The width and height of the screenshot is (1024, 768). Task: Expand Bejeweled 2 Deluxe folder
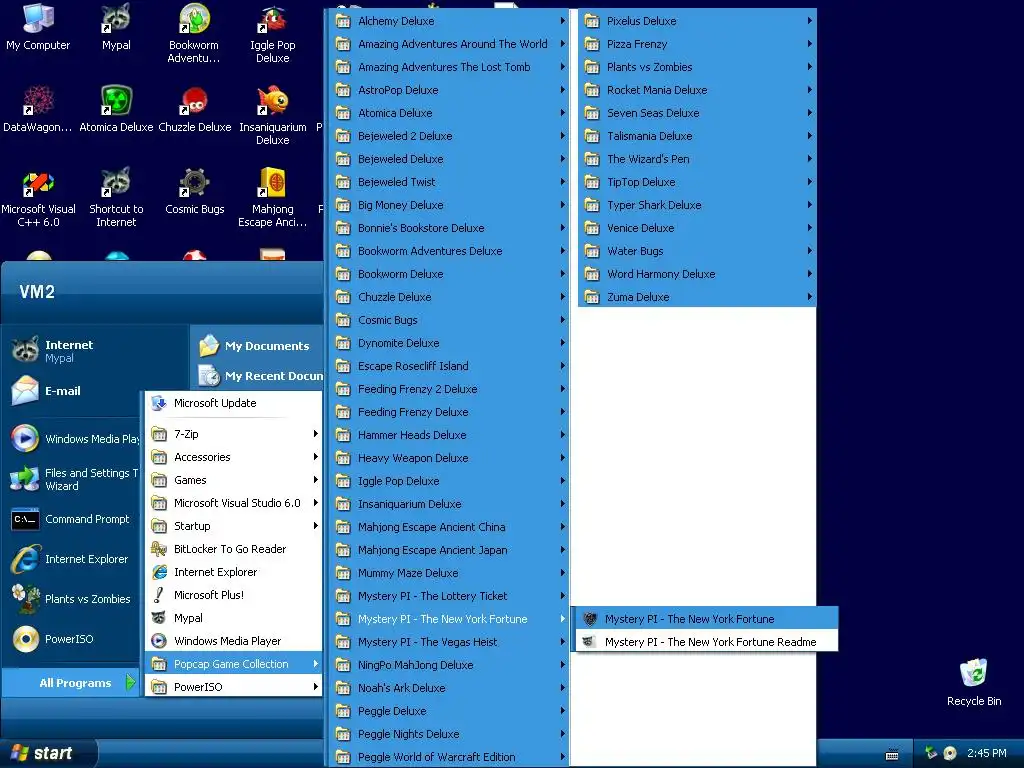pos(449,136)
